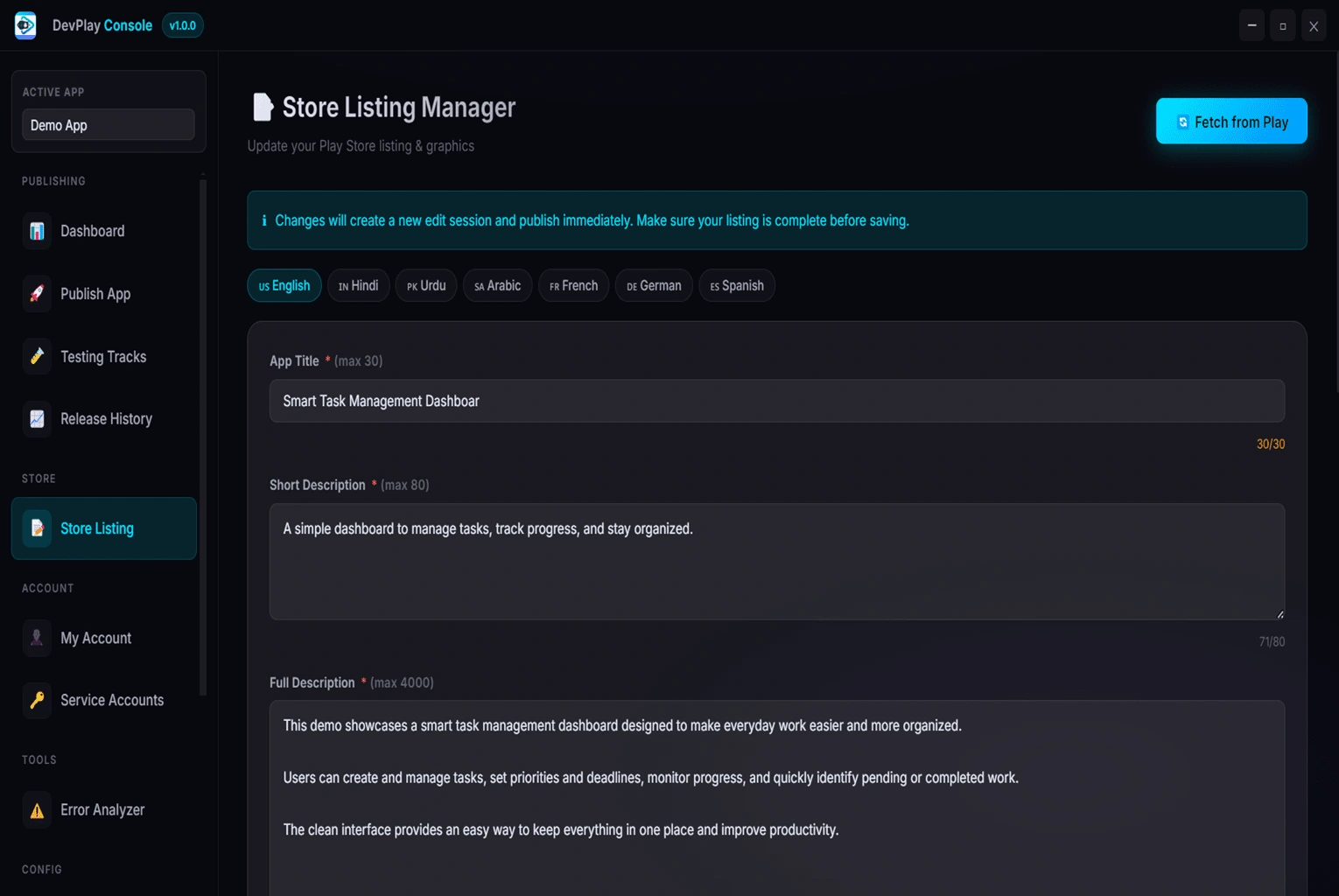
Task: Click the PUBLISHING section header
Action: [53, 181]
